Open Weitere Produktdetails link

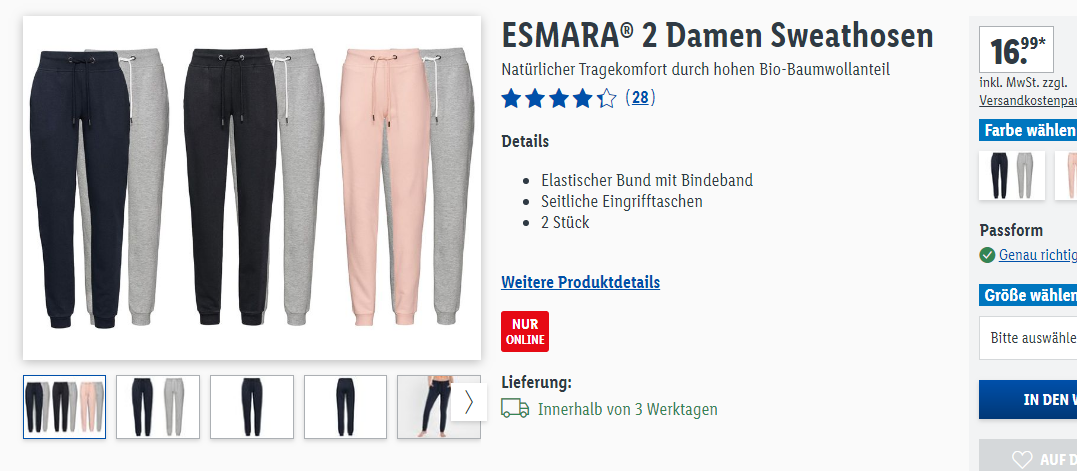coord(580,282)
